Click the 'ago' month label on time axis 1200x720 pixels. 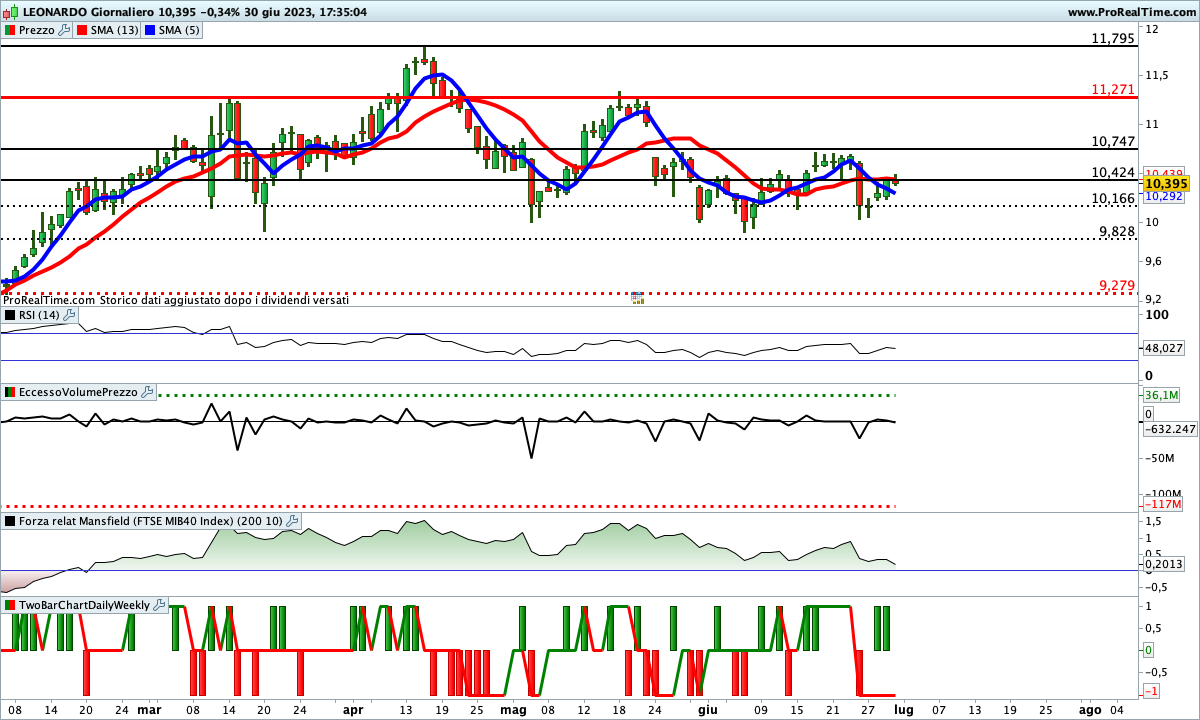pyautogui.click(x=1088, y=709)
